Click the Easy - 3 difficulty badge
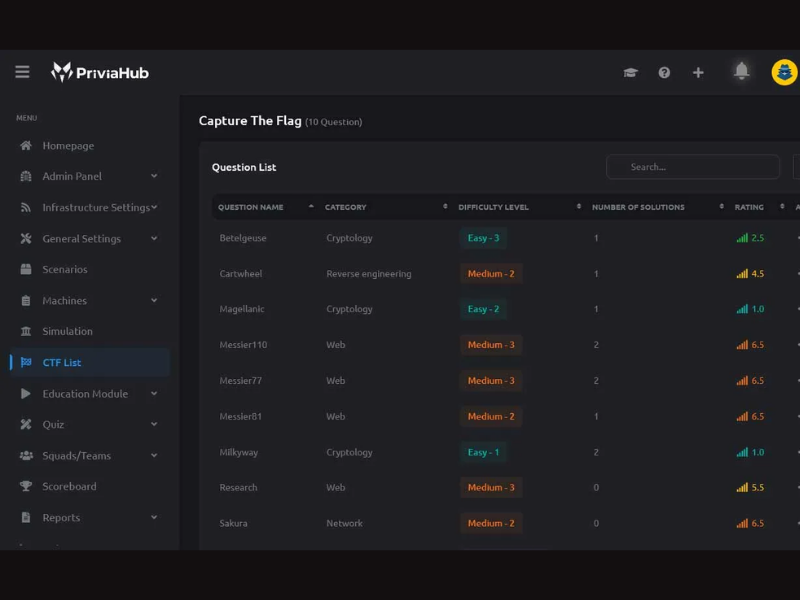This screenshot has width=800, height=600. coord(483,238)
